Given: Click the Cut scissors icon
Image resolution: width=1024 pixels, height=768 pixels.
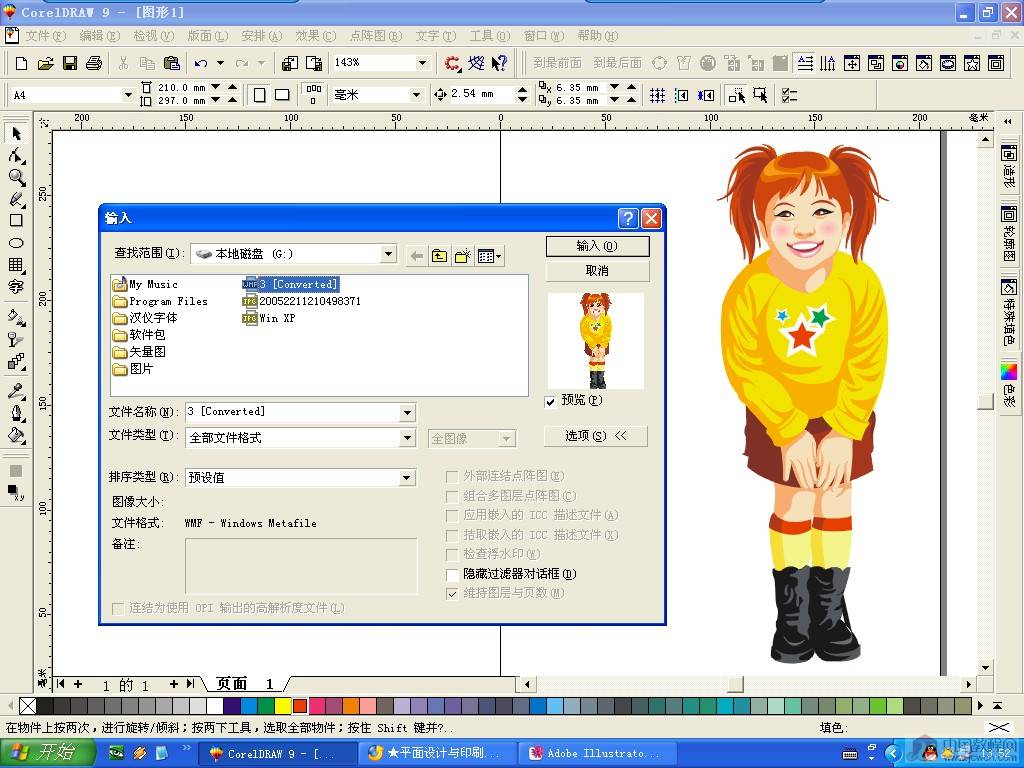Looking at the screenshot, I should [x=123, y=63].
